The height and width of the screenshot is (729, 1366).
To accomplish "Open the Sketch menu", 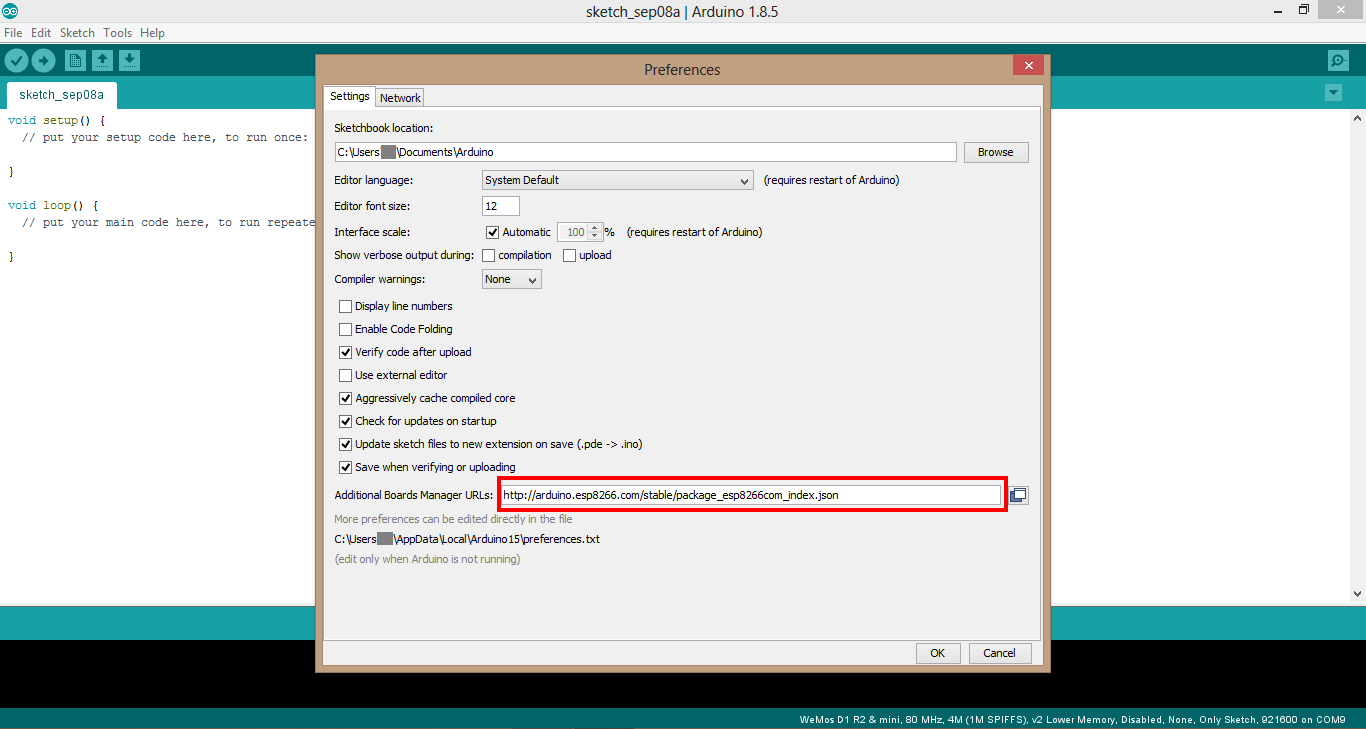I will pos(77,33).
